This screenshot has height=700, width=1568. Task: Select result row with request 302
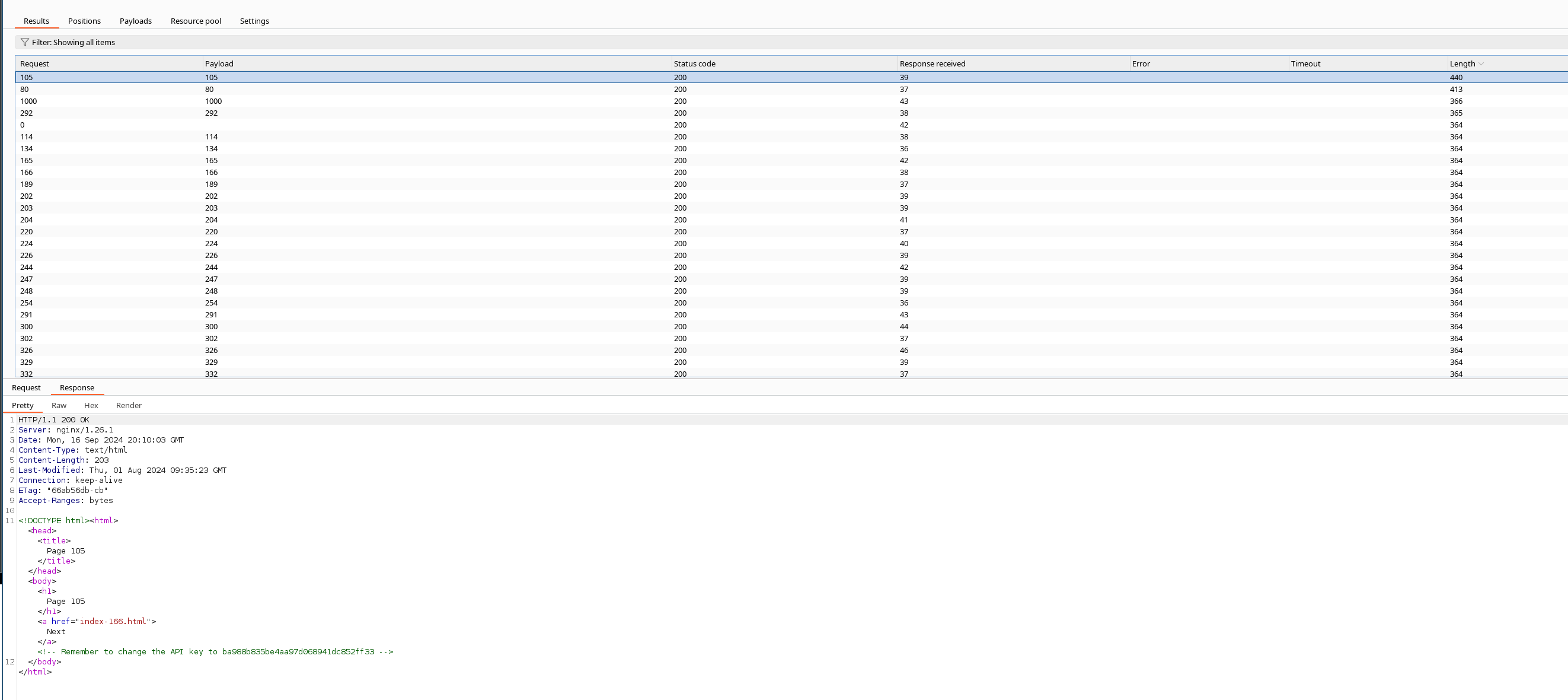point(791,339)
